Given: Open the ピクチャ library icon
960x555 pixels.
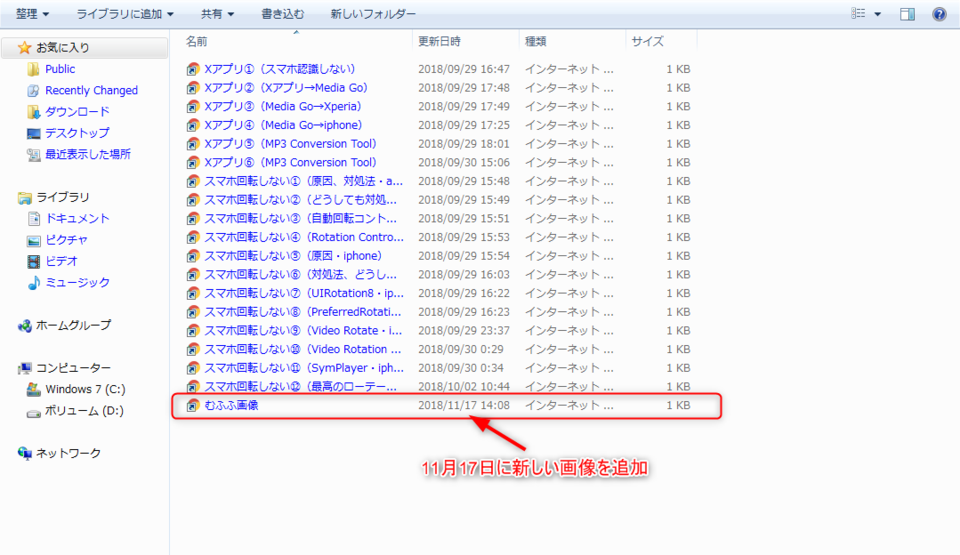Looking at the screenshot, I should click(34, 240).
